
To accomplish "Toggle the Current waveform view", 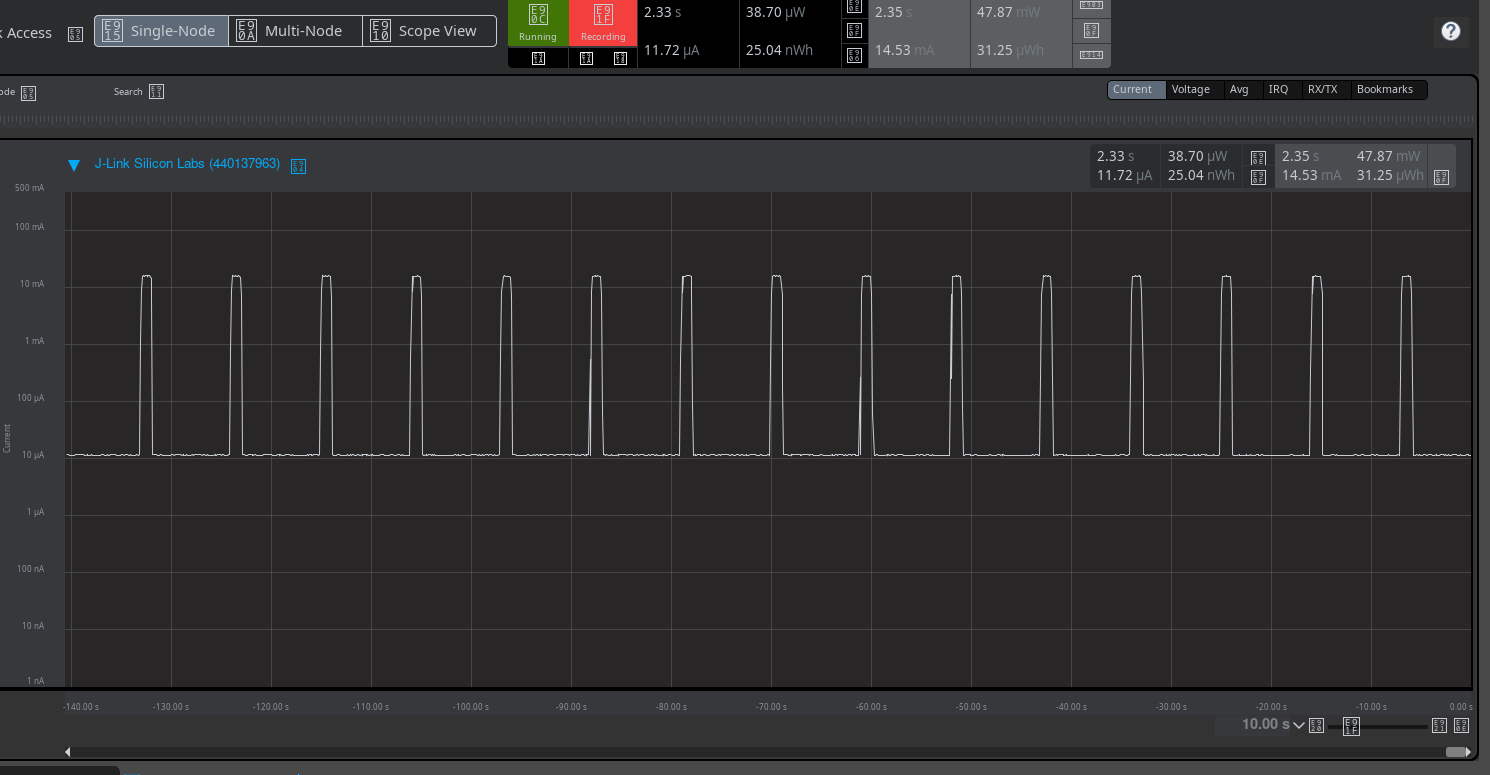I will (1137, 90).
